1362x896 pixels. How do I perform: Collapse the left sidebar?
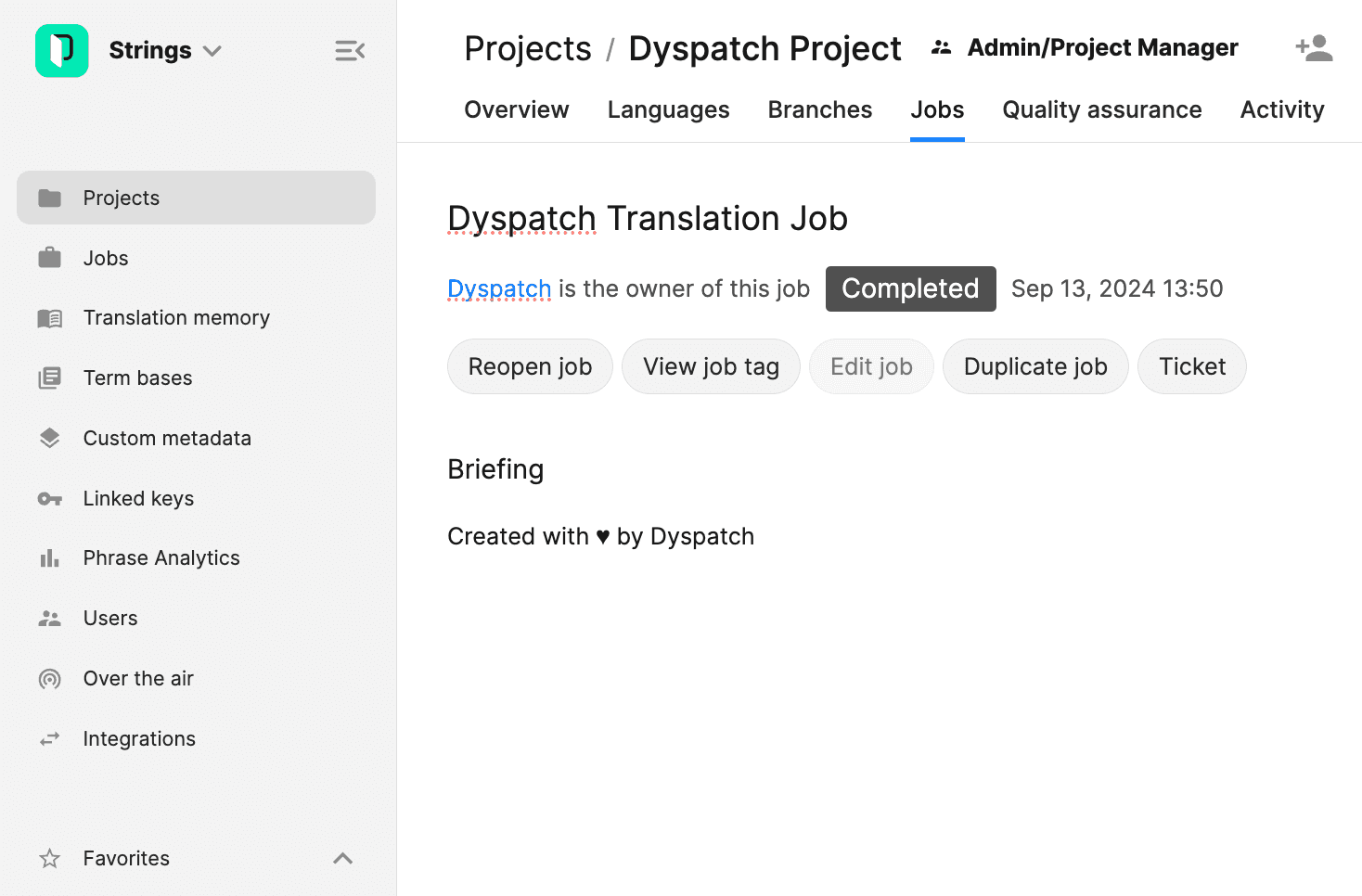click(x=350, y=51)
